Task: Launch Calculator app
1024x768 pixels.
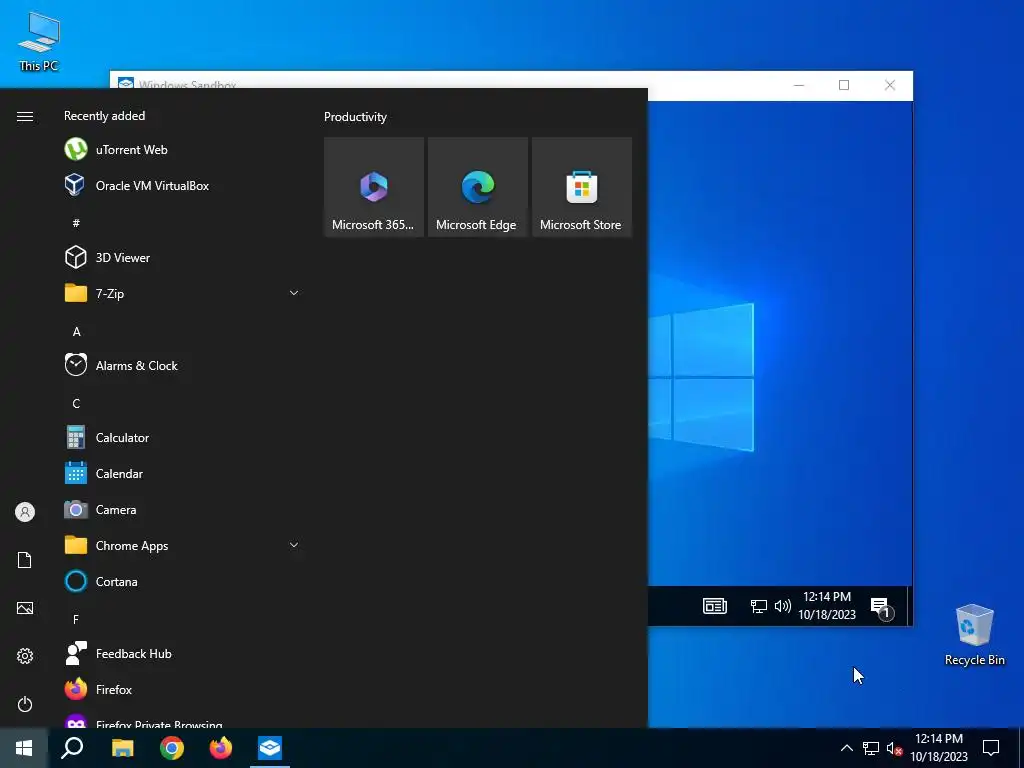Action: pos(183,438)
